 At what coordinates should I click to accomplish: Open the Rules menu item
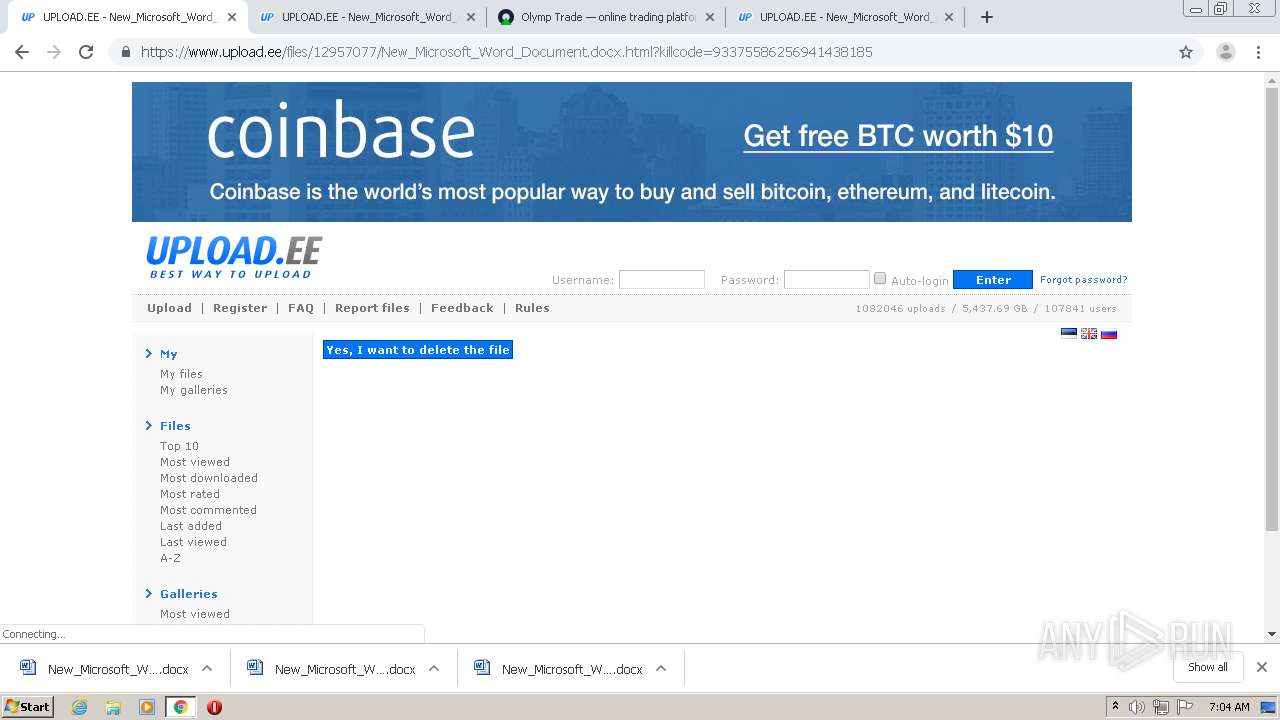[532, 308]
